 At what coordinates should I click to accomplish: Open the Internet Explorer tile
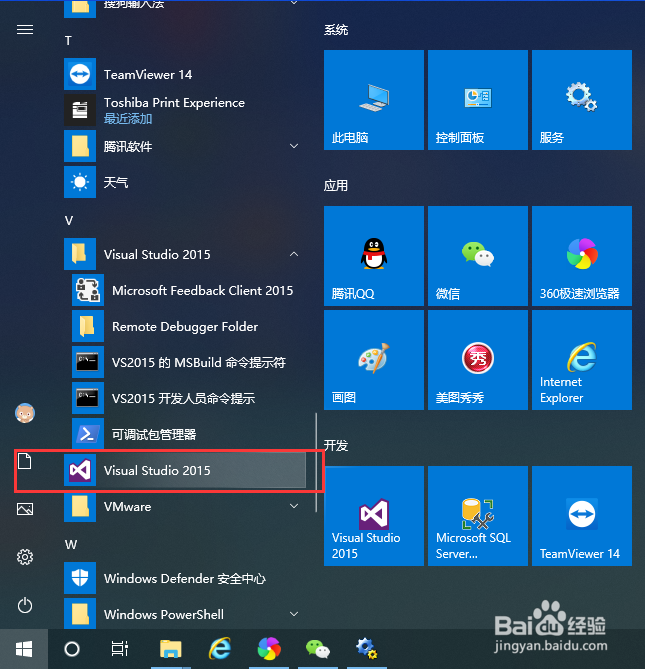click(582, 360)
